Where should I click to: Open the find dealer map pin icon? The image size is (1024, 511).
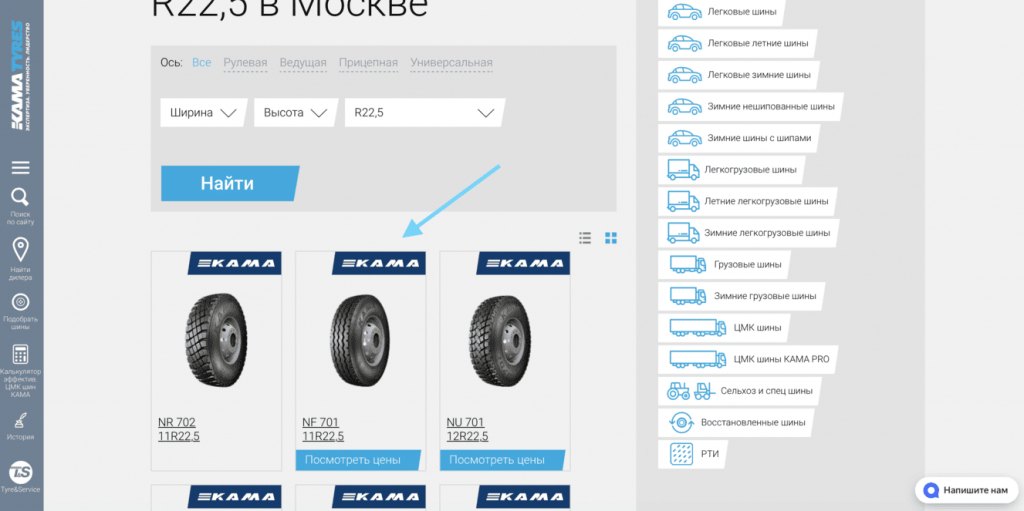(x=21, y=250)
